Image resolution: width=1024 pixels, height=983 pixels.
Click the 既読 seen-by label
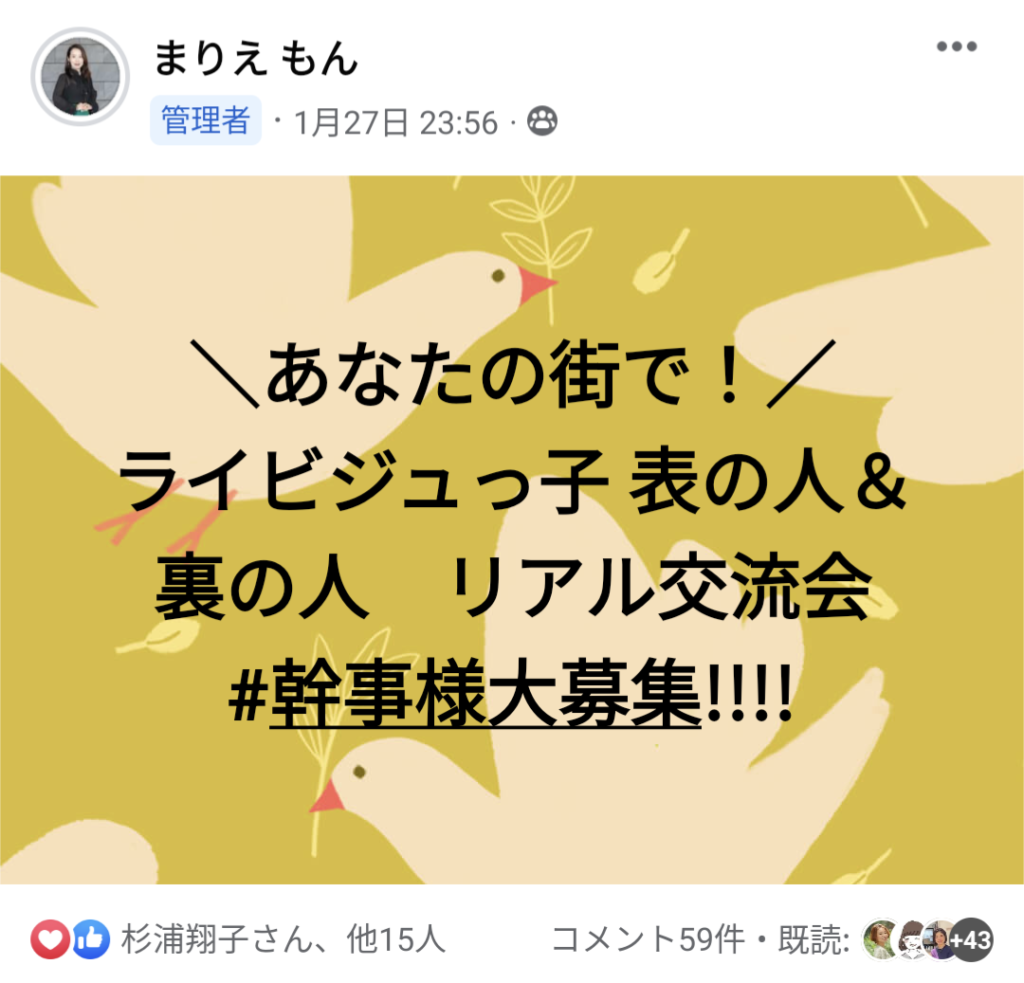point(814,939)
